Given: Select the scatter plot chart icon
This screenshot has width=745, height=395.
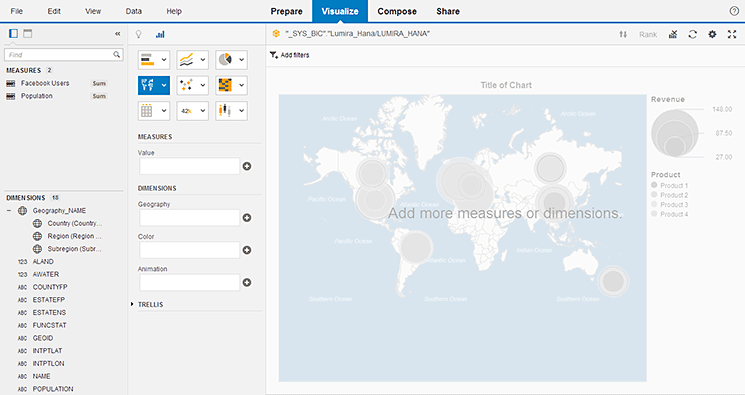Looking at the screenshot, I should (187, 85).
